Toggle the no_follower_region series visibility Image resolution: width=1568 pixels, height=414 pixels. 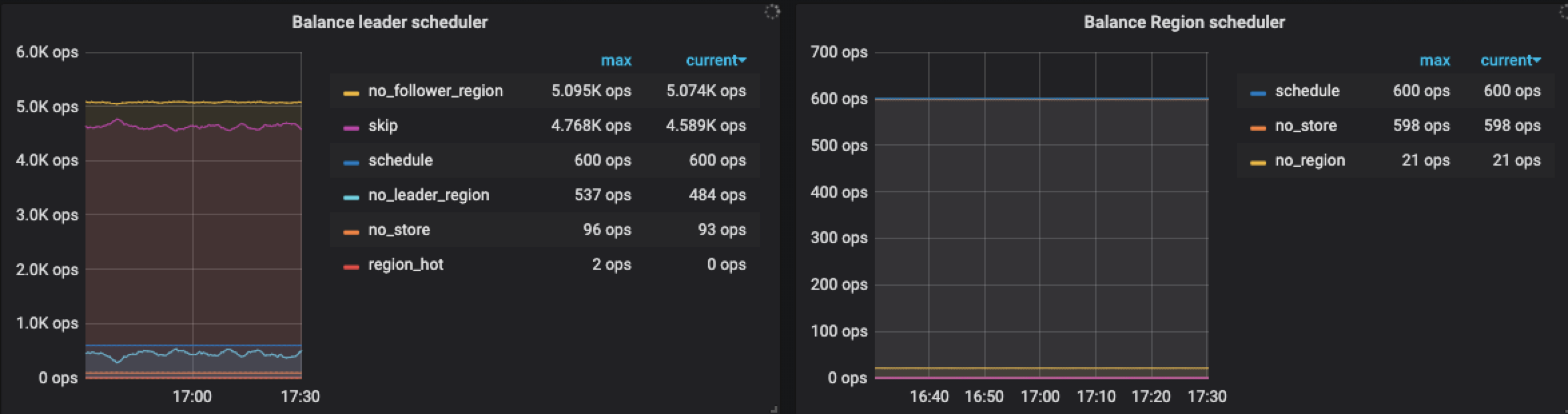pyautogui.click(x=435, y=91)
